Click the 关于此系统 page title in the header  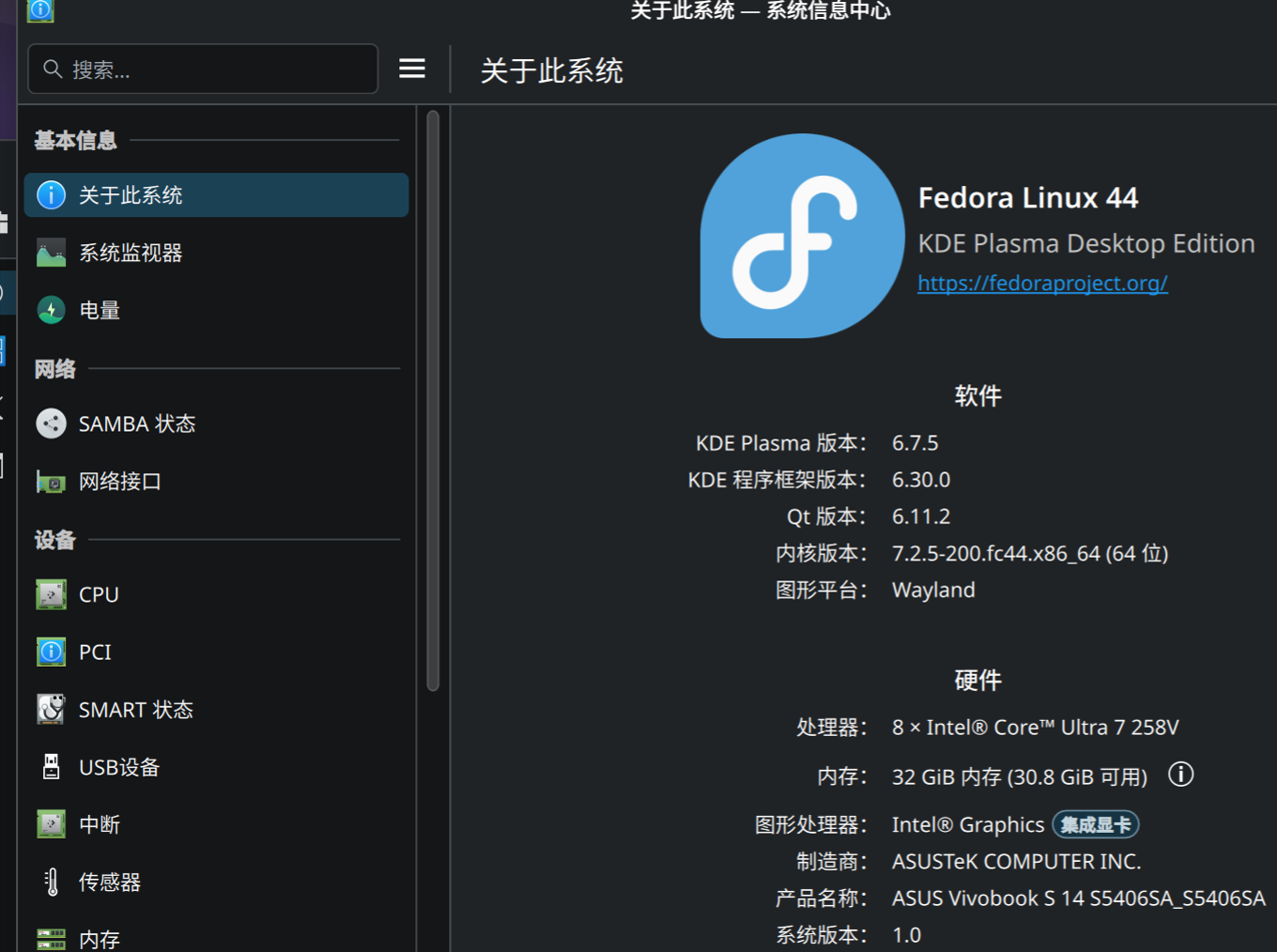point(552,70)
